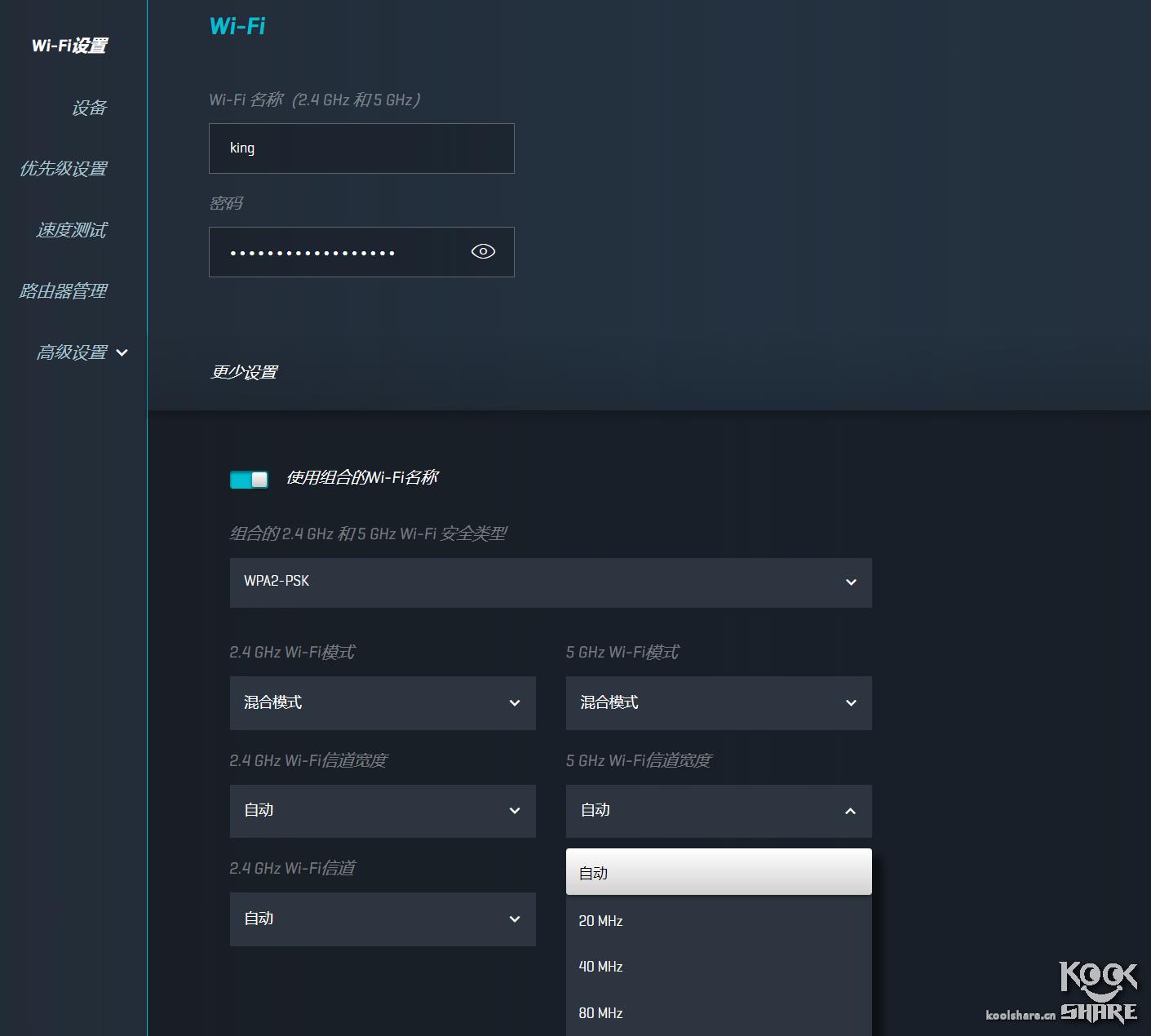The height and width of the screenshot is (1036, 1151).
Task: Click the collapse arrow on 5 GHz信道宽度 dropdown
Action: [850, 811]
